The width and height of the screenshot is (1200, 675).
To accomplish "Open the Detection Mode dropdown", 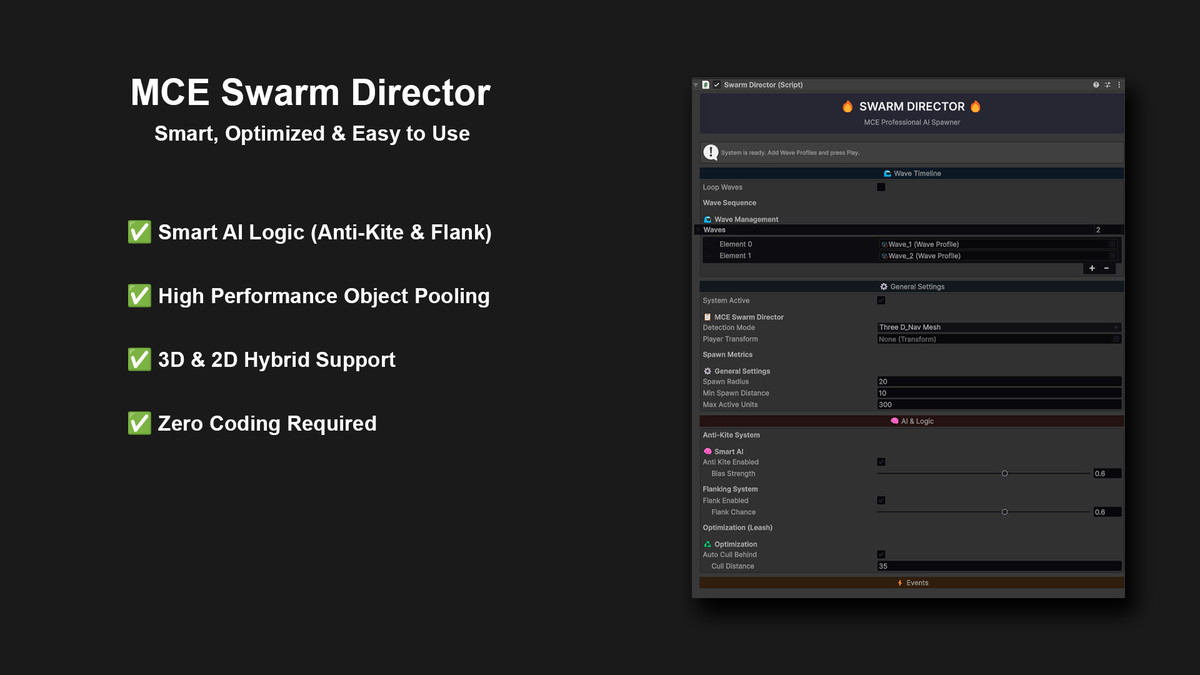I will click(x=998, y=327).
